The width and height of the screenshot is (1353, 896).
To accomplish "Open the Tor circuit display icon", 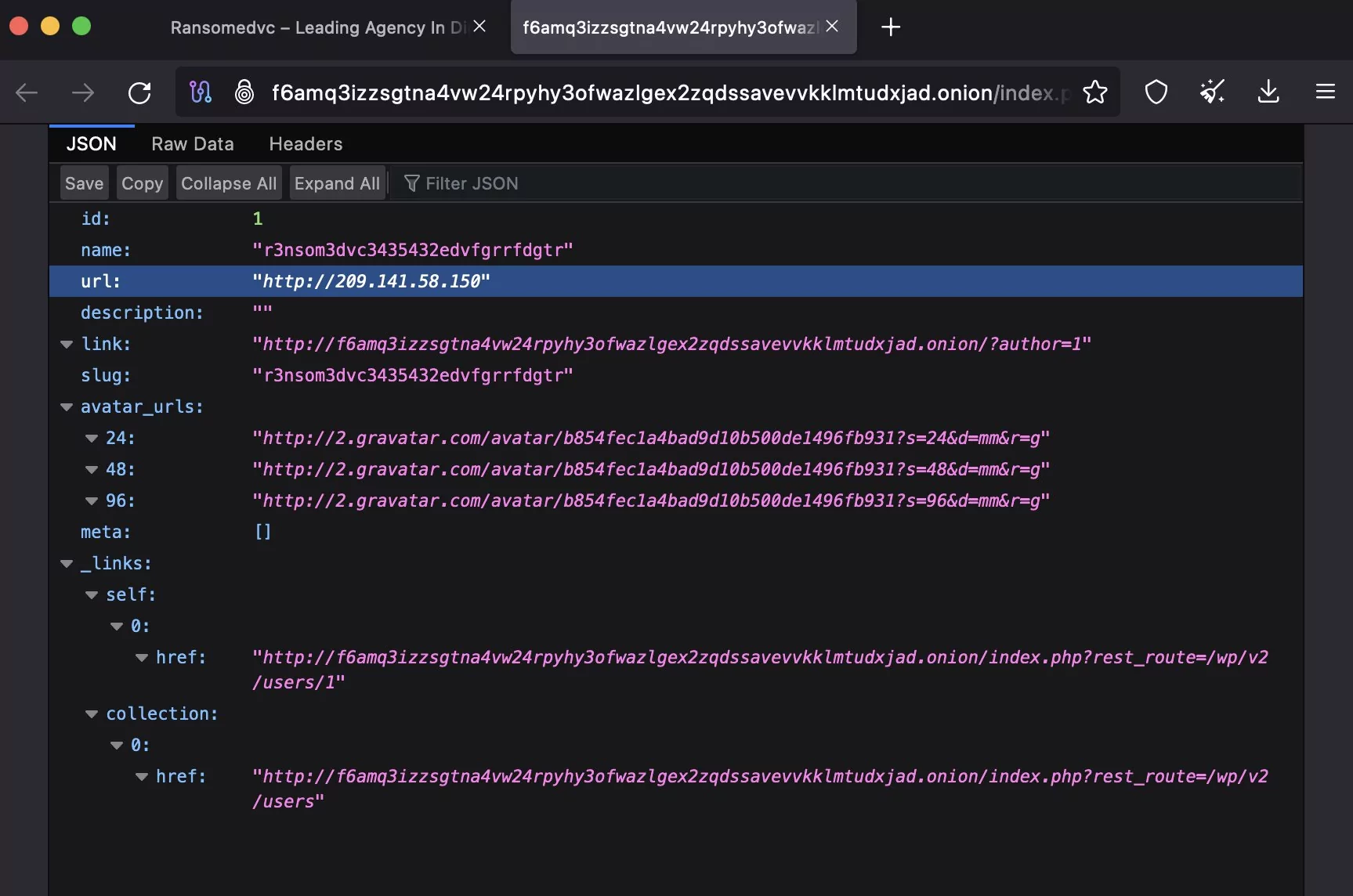I will (201, 92).
